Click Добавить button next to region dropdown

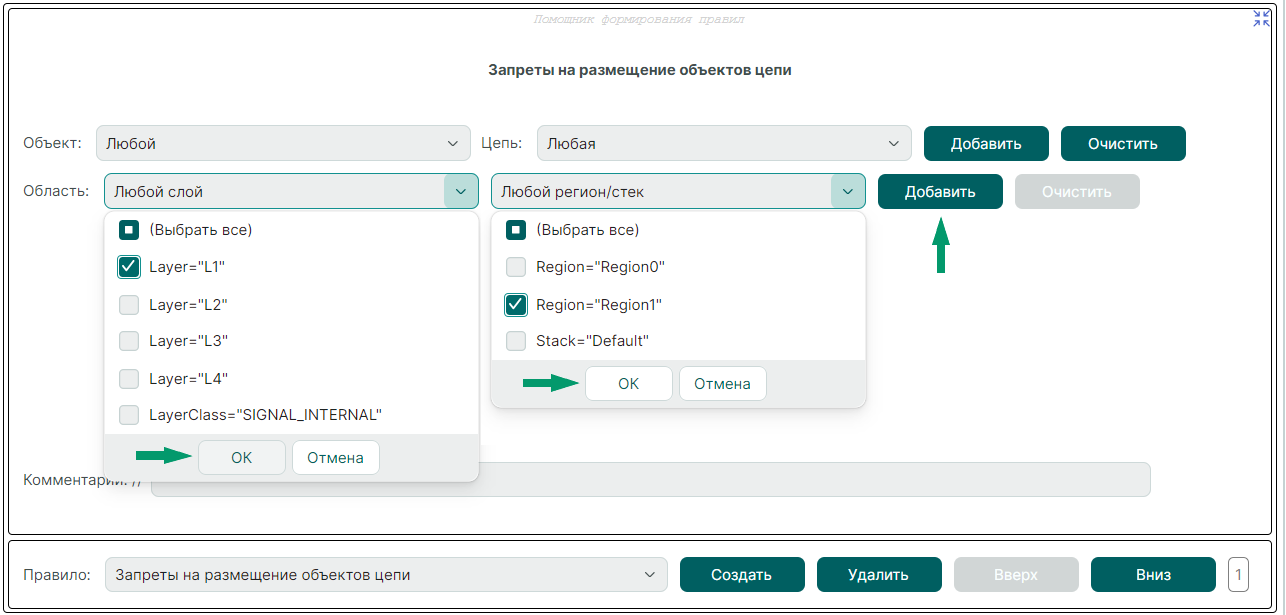tap(940, 192)
